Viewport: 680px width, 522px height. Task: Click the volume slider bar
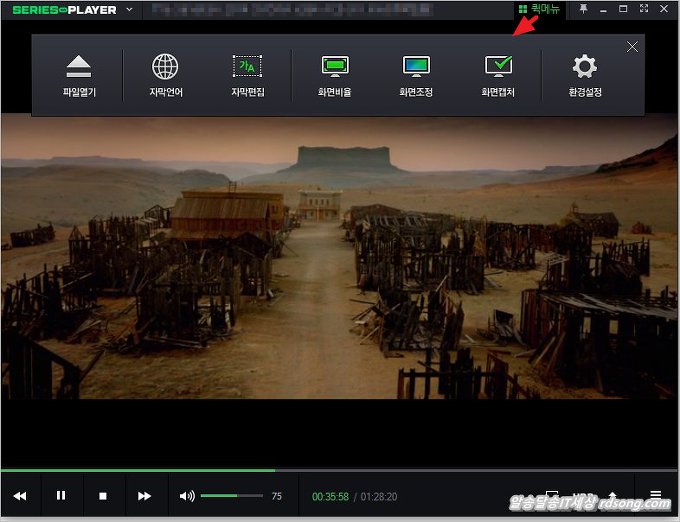231,496
